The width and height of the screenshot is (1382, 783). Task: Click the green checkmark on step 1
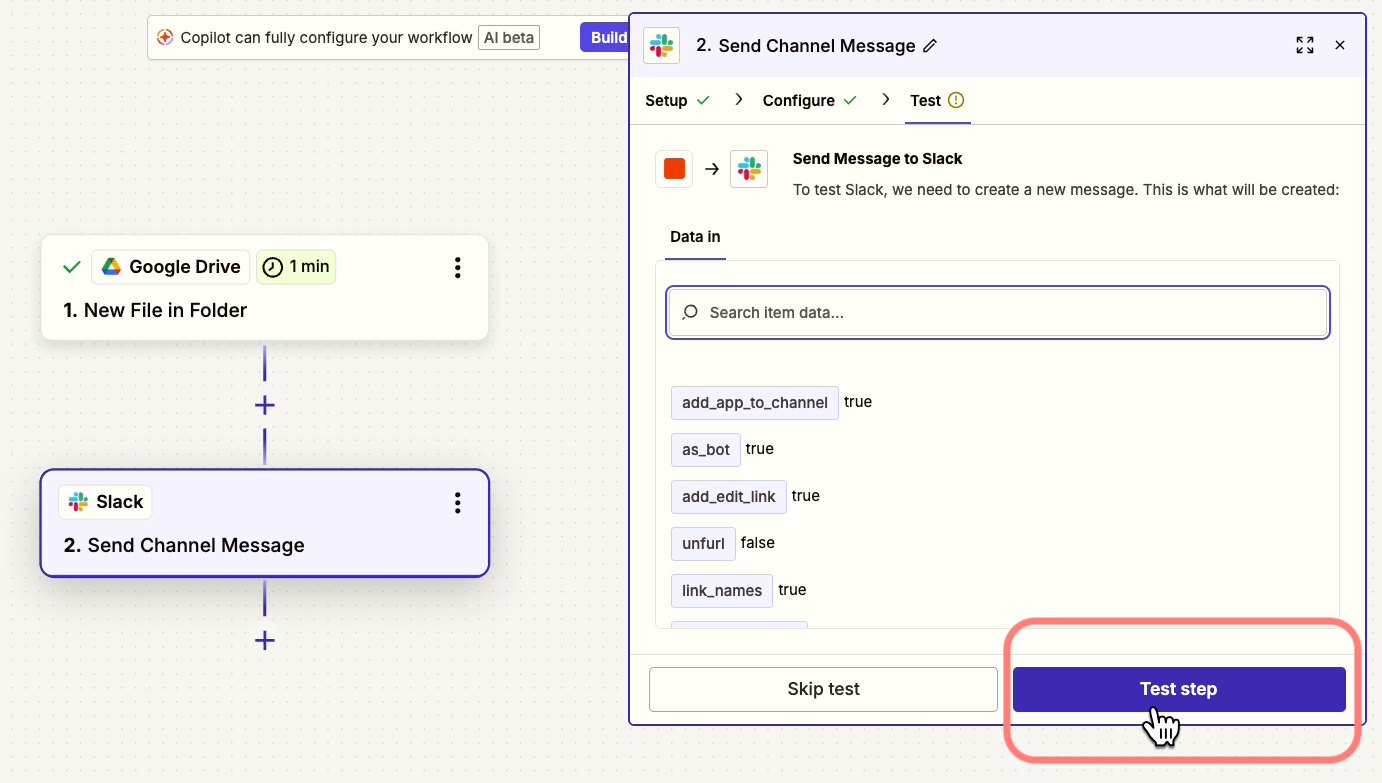(x=71, y=267)
